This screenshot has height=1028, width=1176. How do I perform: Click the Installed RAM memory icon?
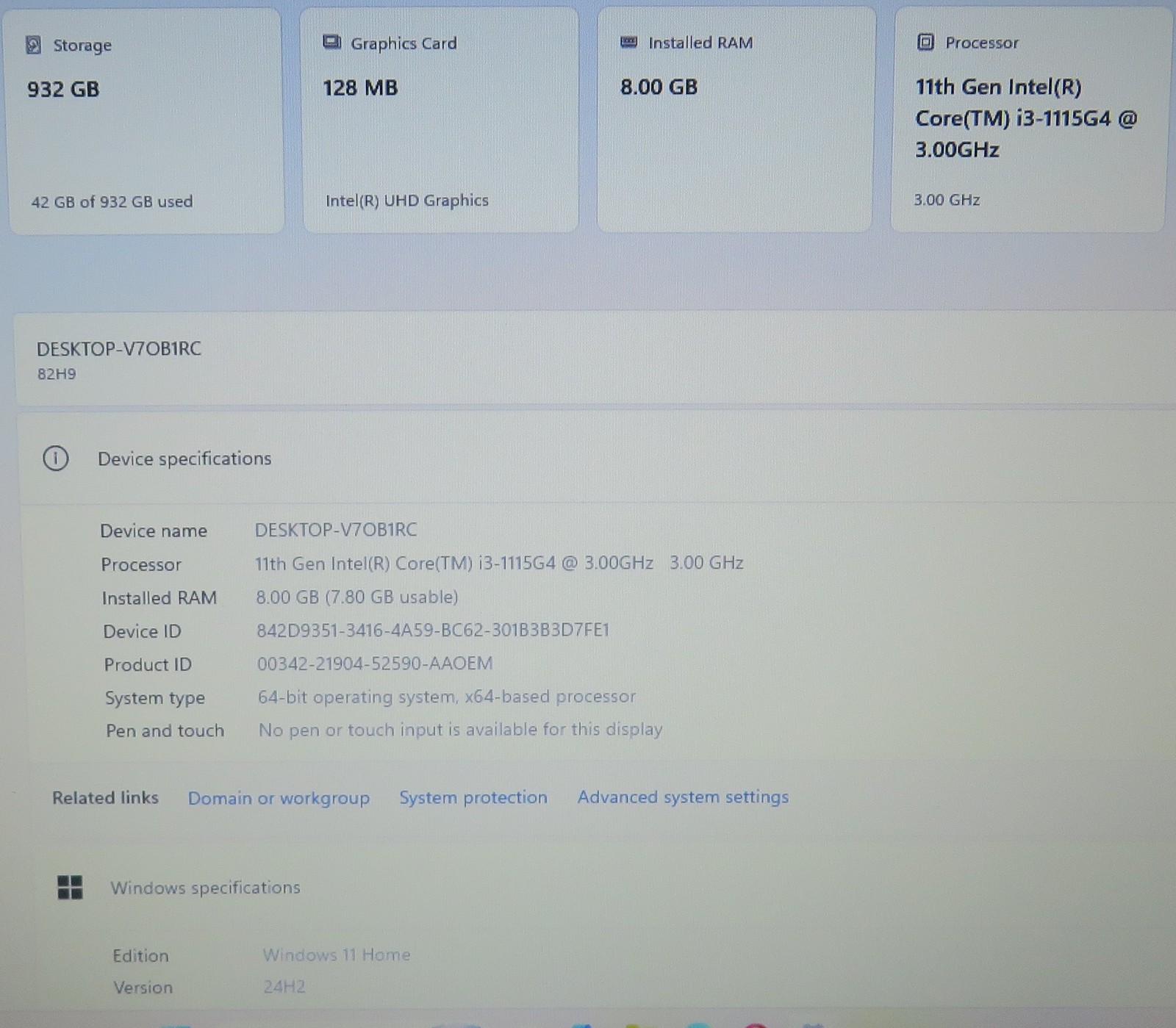629,42
